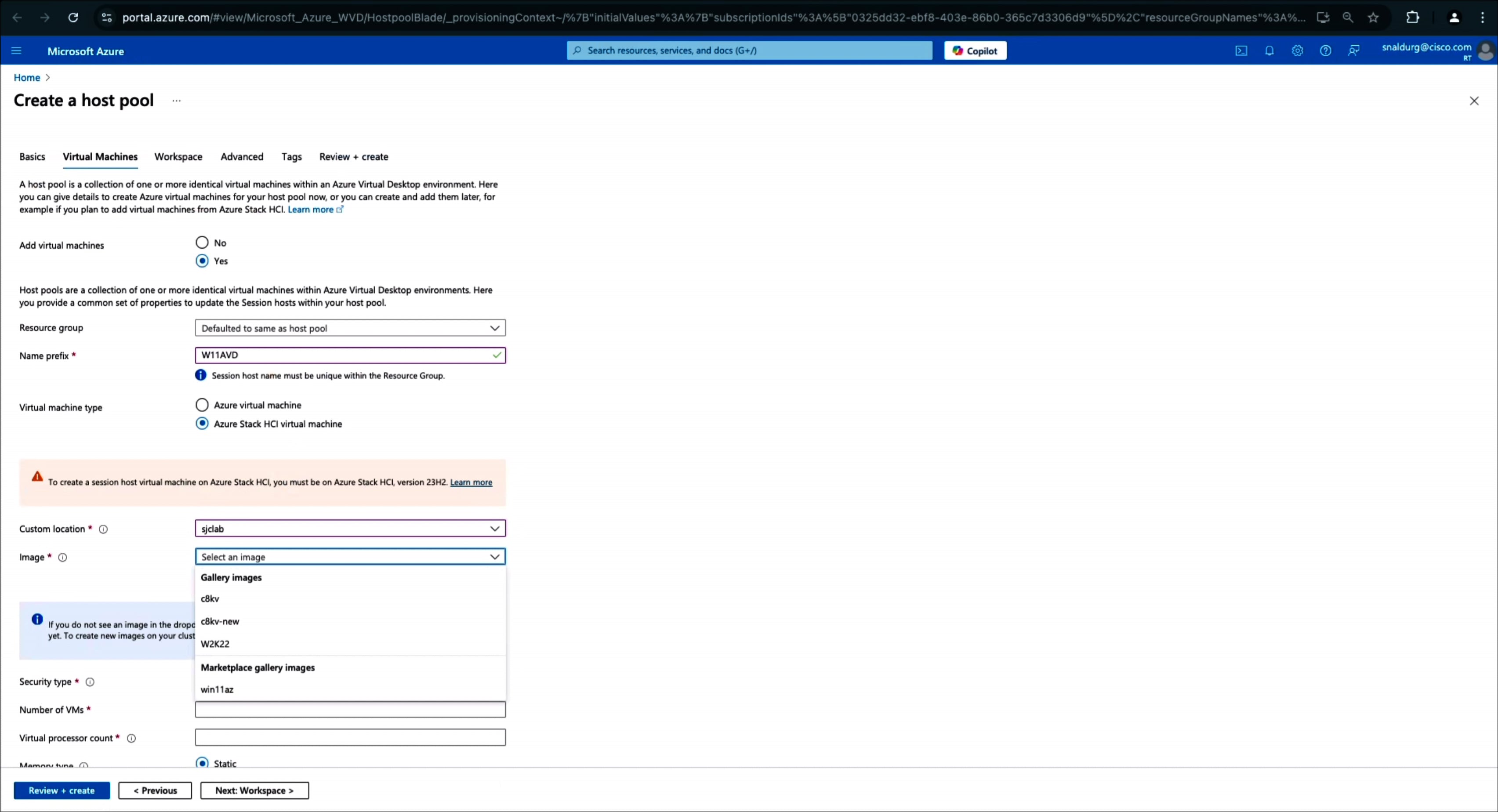The image size is (1498, 812).
Task: Click the account avatar for snaldurg@cisco.com
Action: pos(1486,51)
